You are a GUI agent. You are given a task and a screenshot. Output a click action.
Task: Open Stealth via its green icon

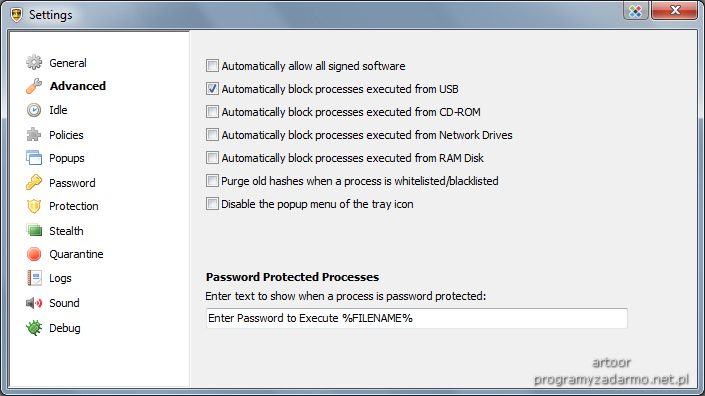pos(34,231)
